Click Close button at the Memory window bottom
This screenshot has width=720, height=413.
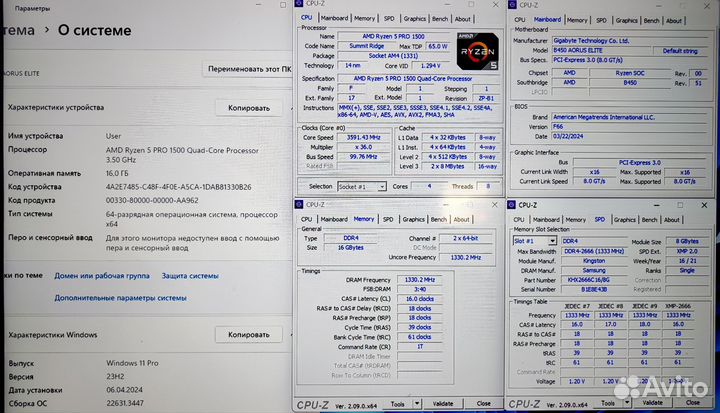[x=484, y=403]
